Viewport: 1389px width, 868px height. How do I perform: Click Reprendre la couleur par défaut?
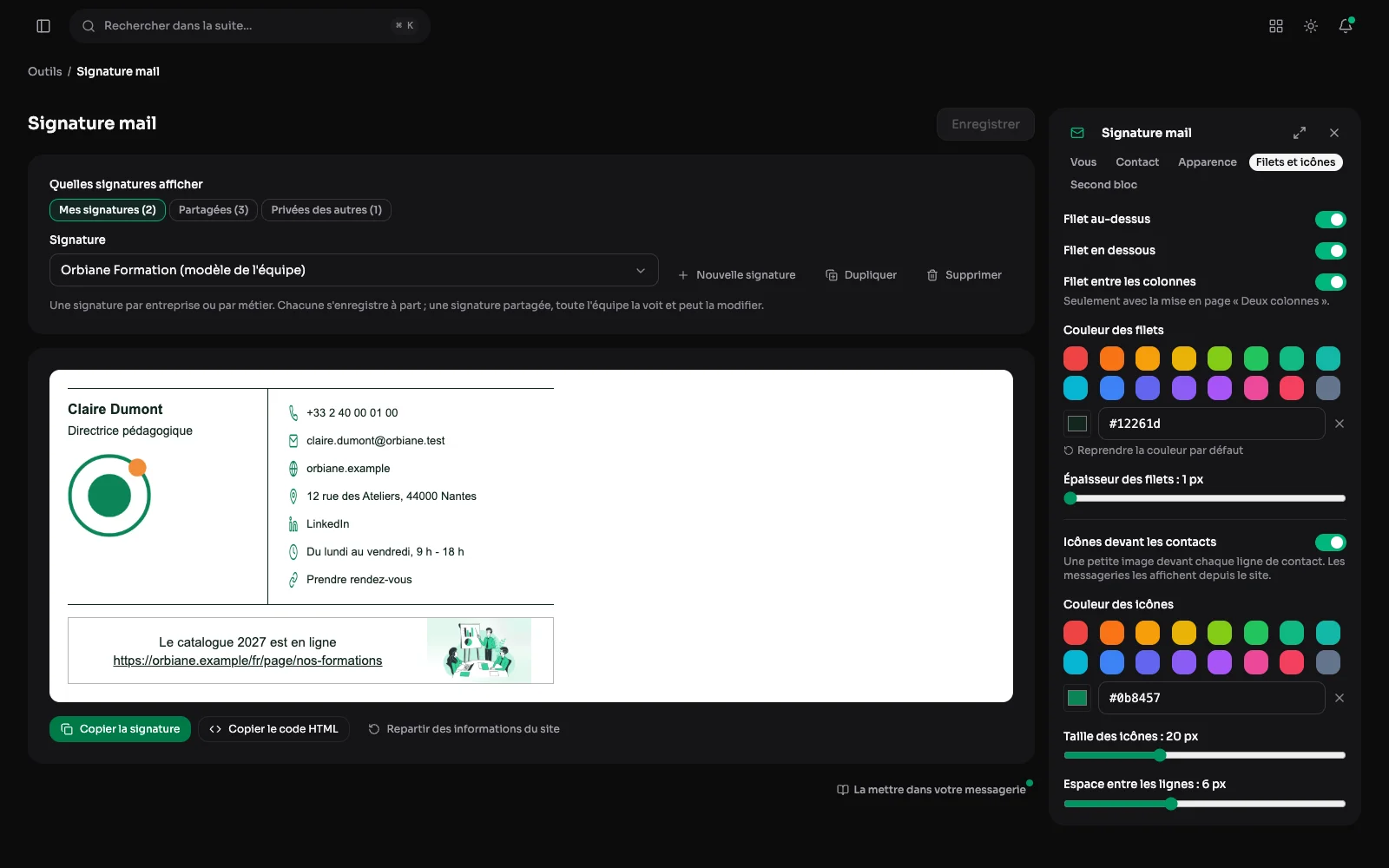[x=1153, y=450]
